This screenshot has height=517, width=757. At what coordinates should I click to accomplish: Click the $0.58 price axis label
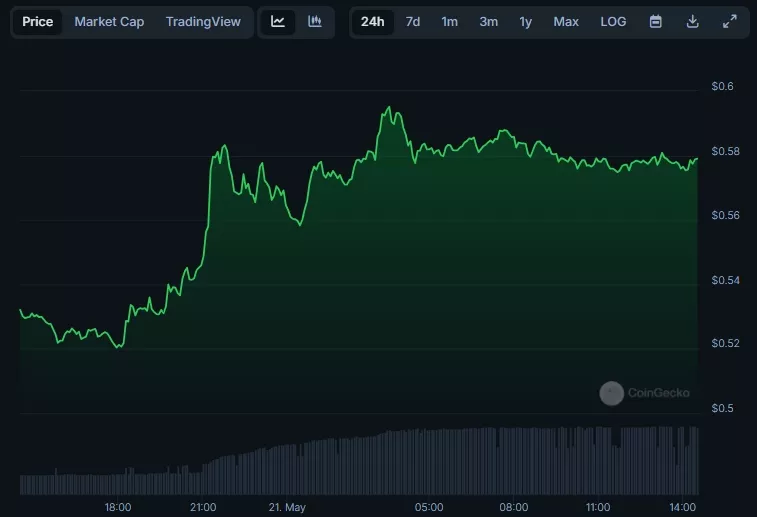(725, 152)
